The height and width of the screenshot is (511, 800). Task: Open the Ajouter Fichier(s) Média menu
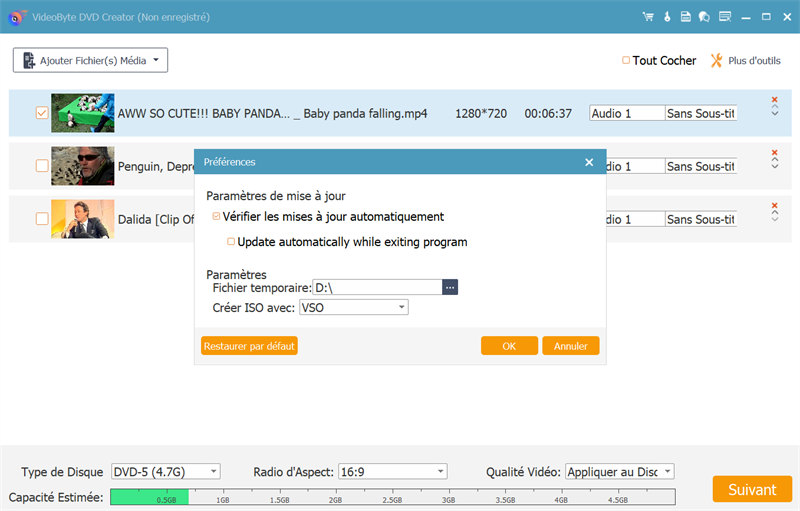coord(90,61)
